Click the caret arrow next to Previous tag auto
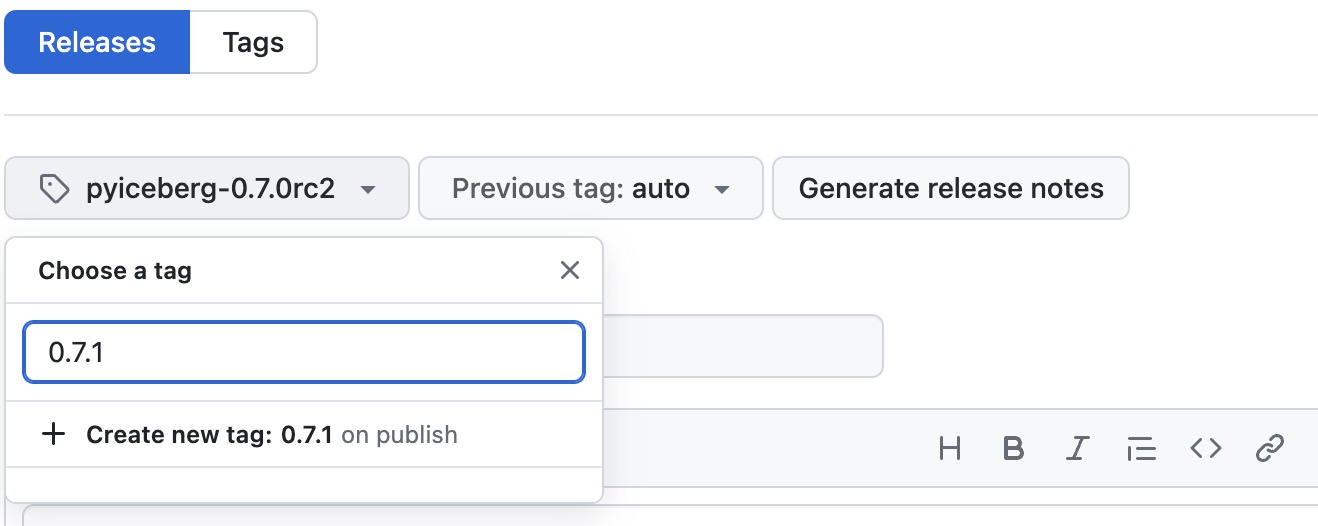 coord(722,189)
